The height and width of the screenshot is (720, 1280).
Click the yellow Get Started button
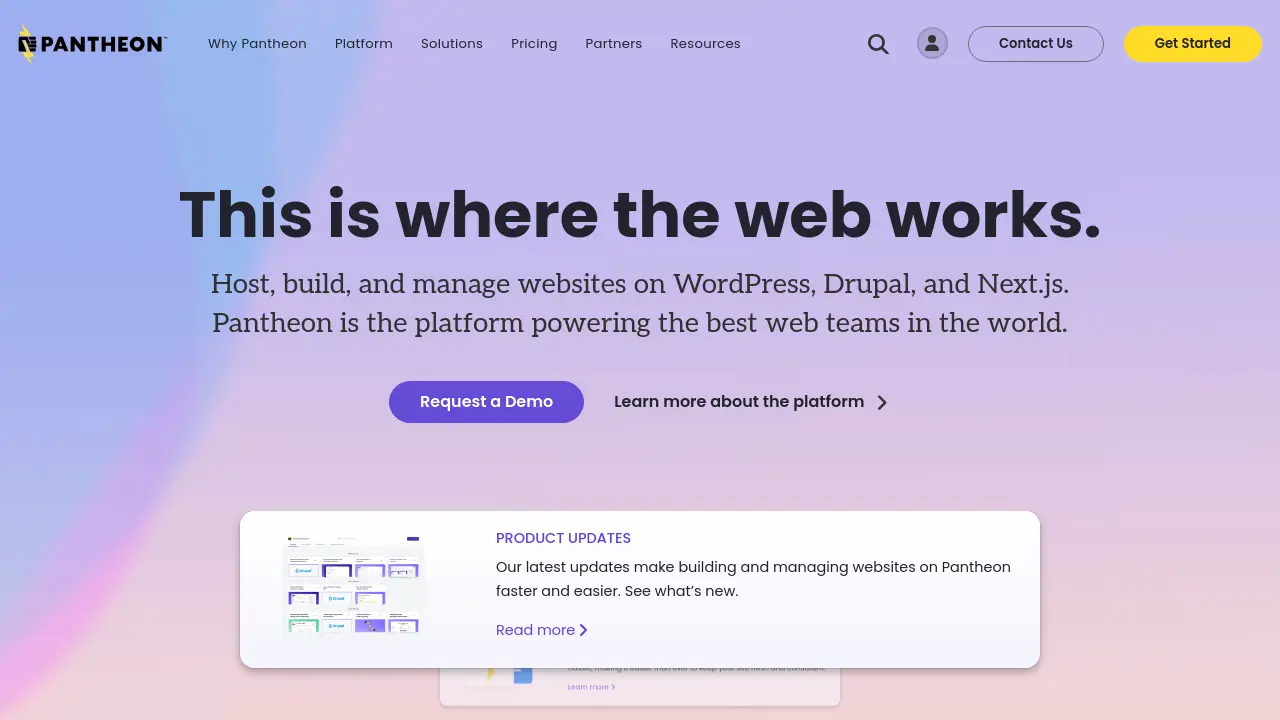pos(1193,44)
